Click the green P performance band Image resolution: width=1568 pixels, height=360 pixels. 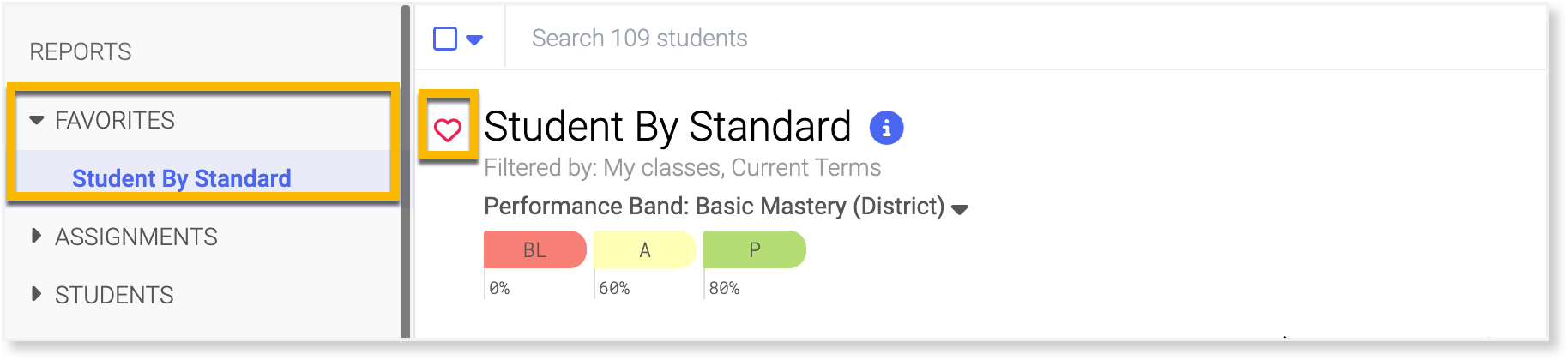(x=754, y=249)
